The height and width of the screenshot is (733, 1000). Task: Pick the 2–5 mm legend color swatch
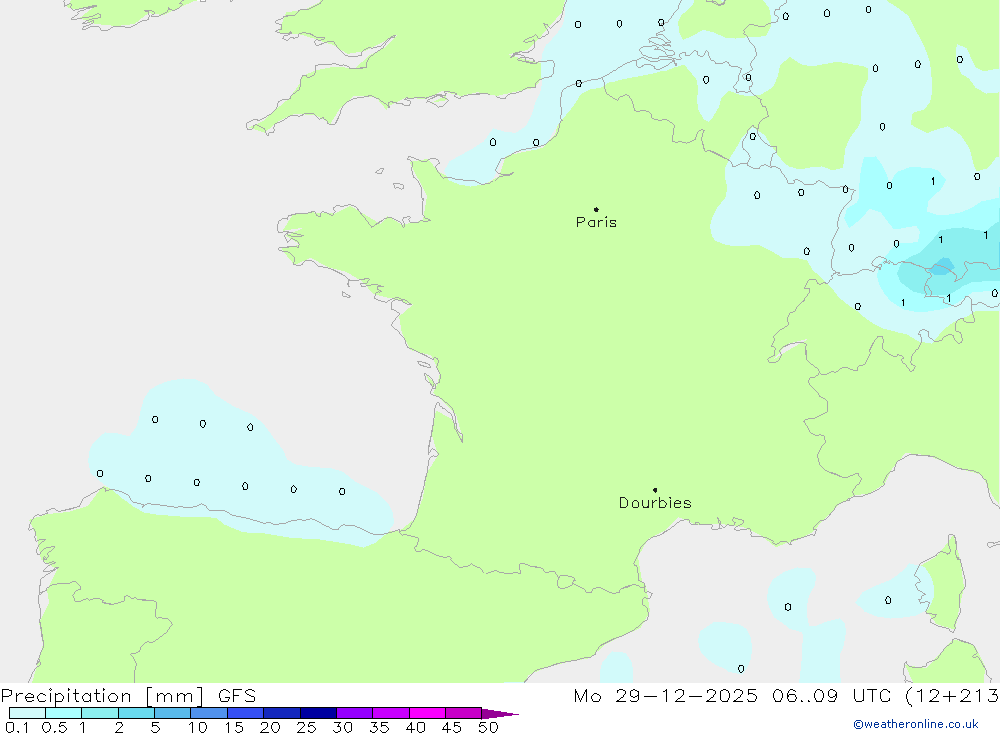[136, 713]
